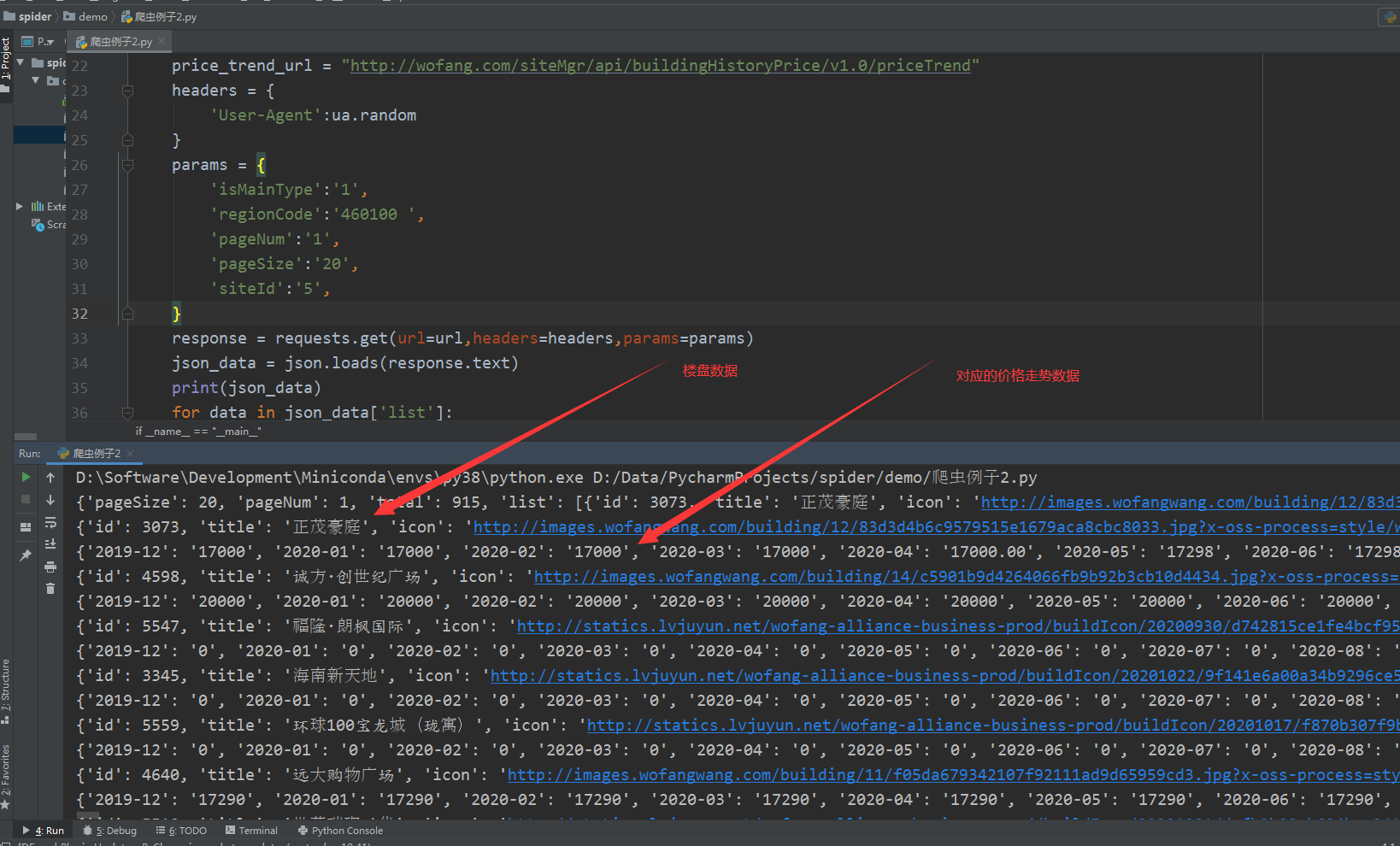Expand External Libraries tree node
Image resolution: width=1400 pixels, height=846 pixels.
20,206
